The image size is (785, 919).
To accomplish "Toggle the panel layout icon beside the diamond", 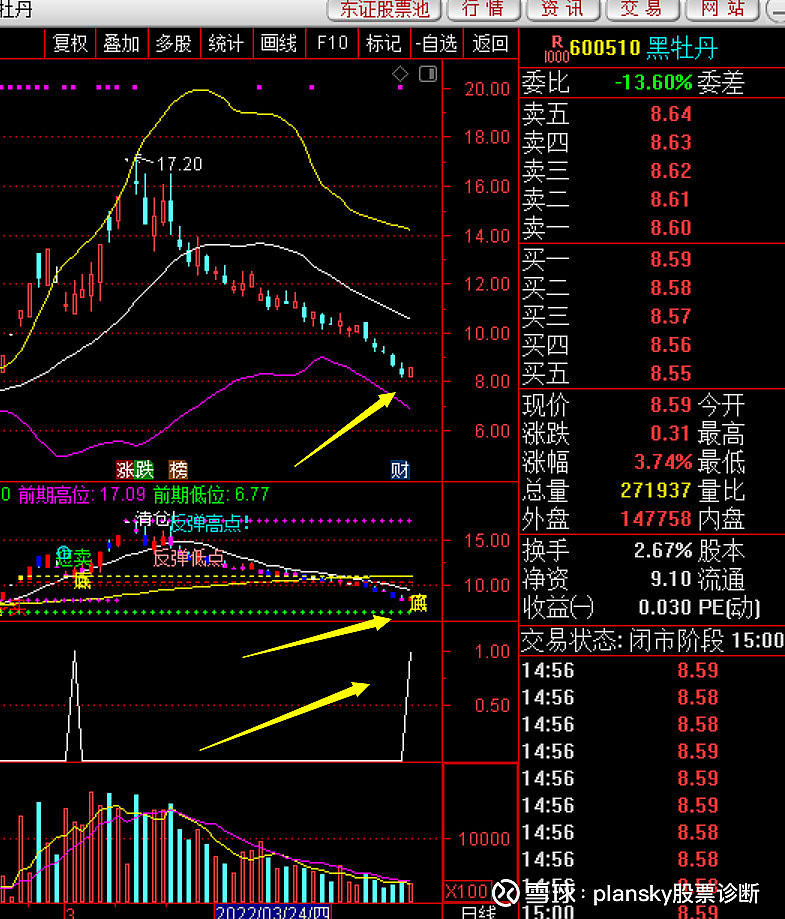I will coord(428,74).
